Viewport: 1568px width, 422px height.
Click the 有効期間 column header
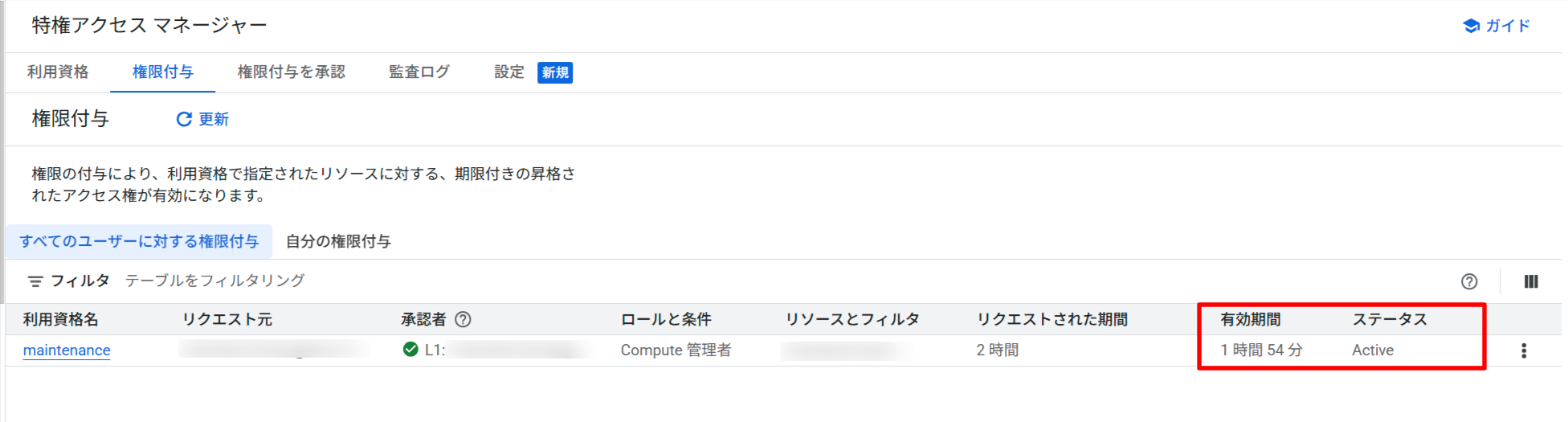coord(1250,320)
